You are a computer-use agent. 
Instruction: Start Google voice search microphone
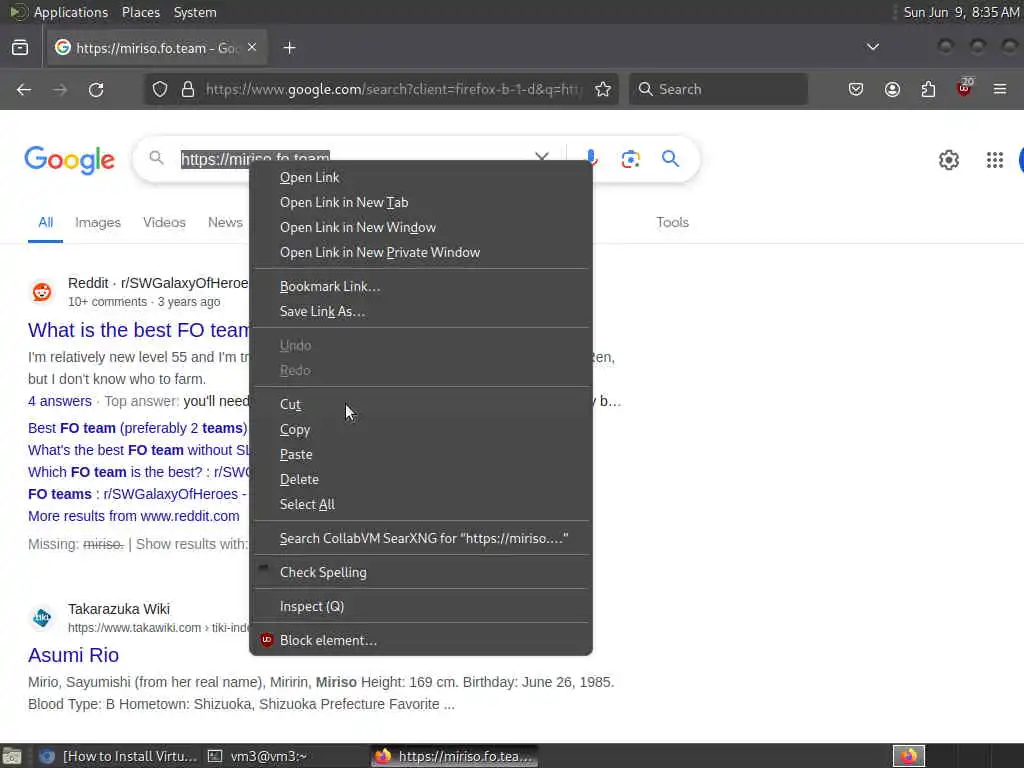[x=591, y=159]
